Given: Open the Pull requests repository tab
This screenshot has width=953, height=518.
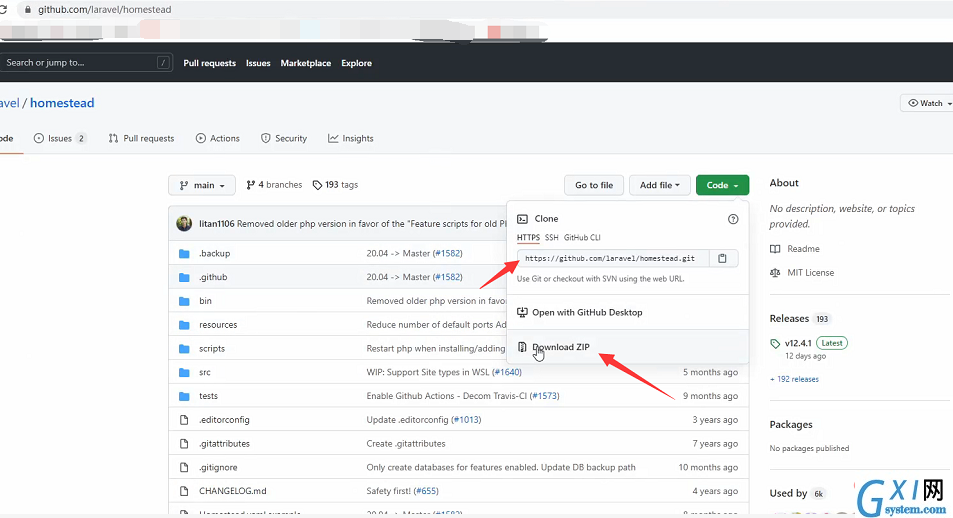Looking at the screenshot, I should (141, 139).
